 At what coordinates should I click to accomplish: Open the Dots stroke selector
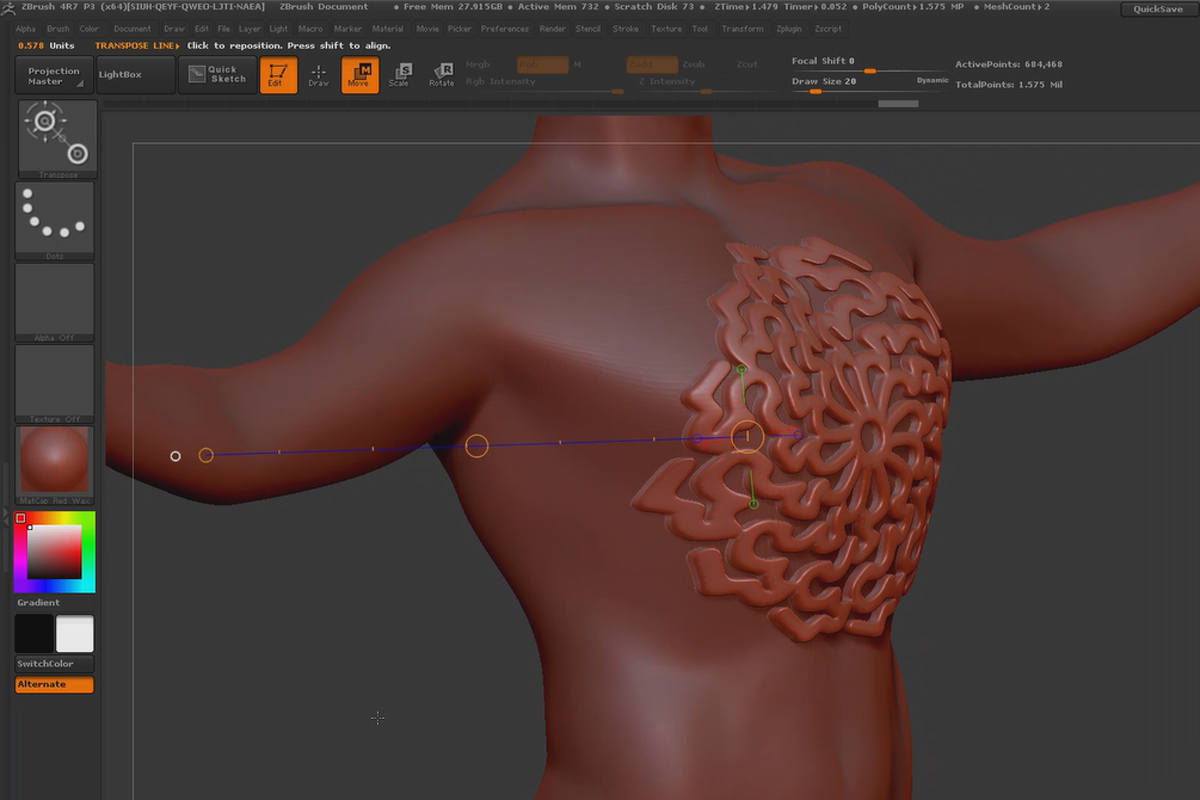[x=55, y=220]
